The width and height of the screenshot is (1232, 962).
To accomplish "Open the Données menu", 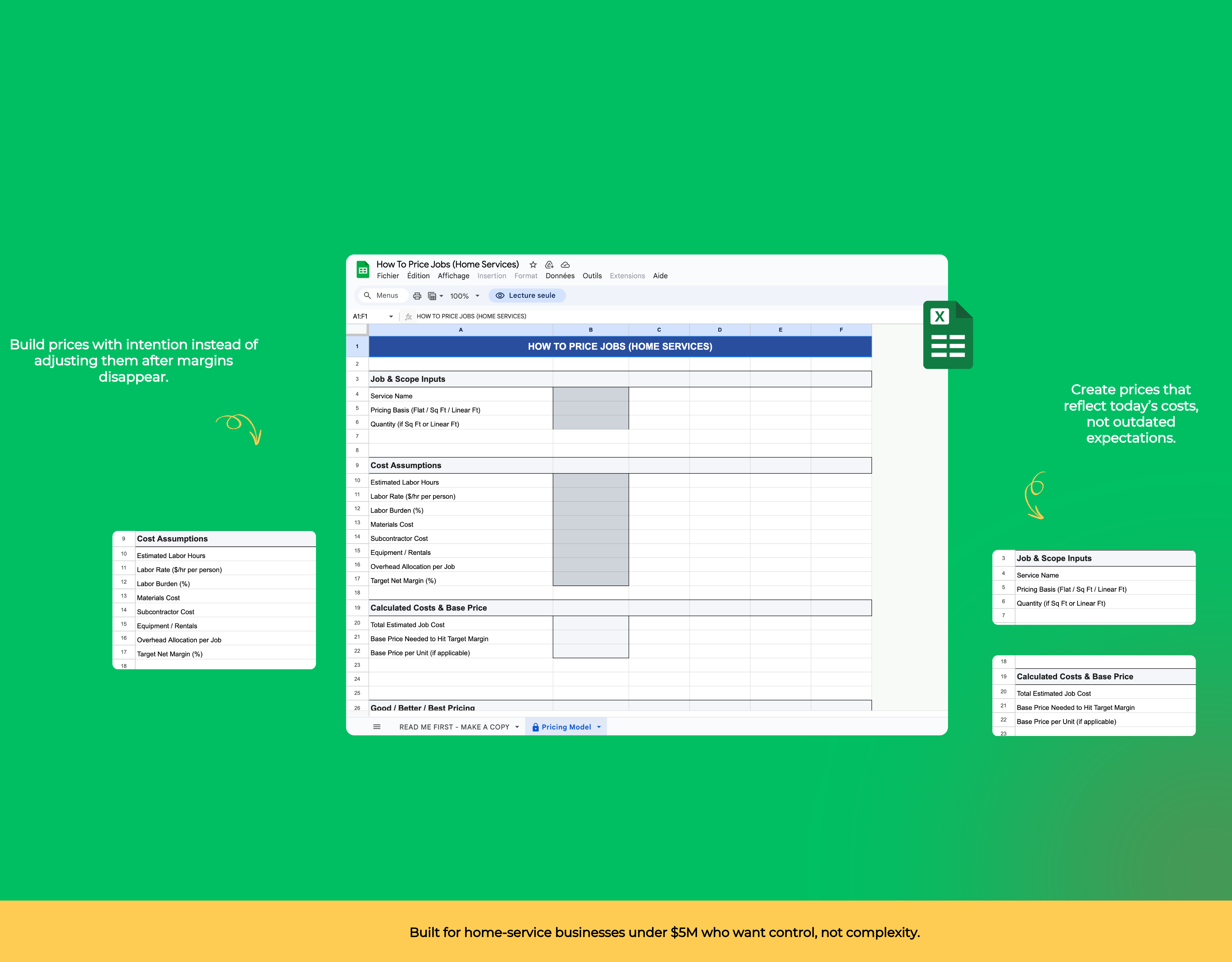I will (x=560, y=276).
